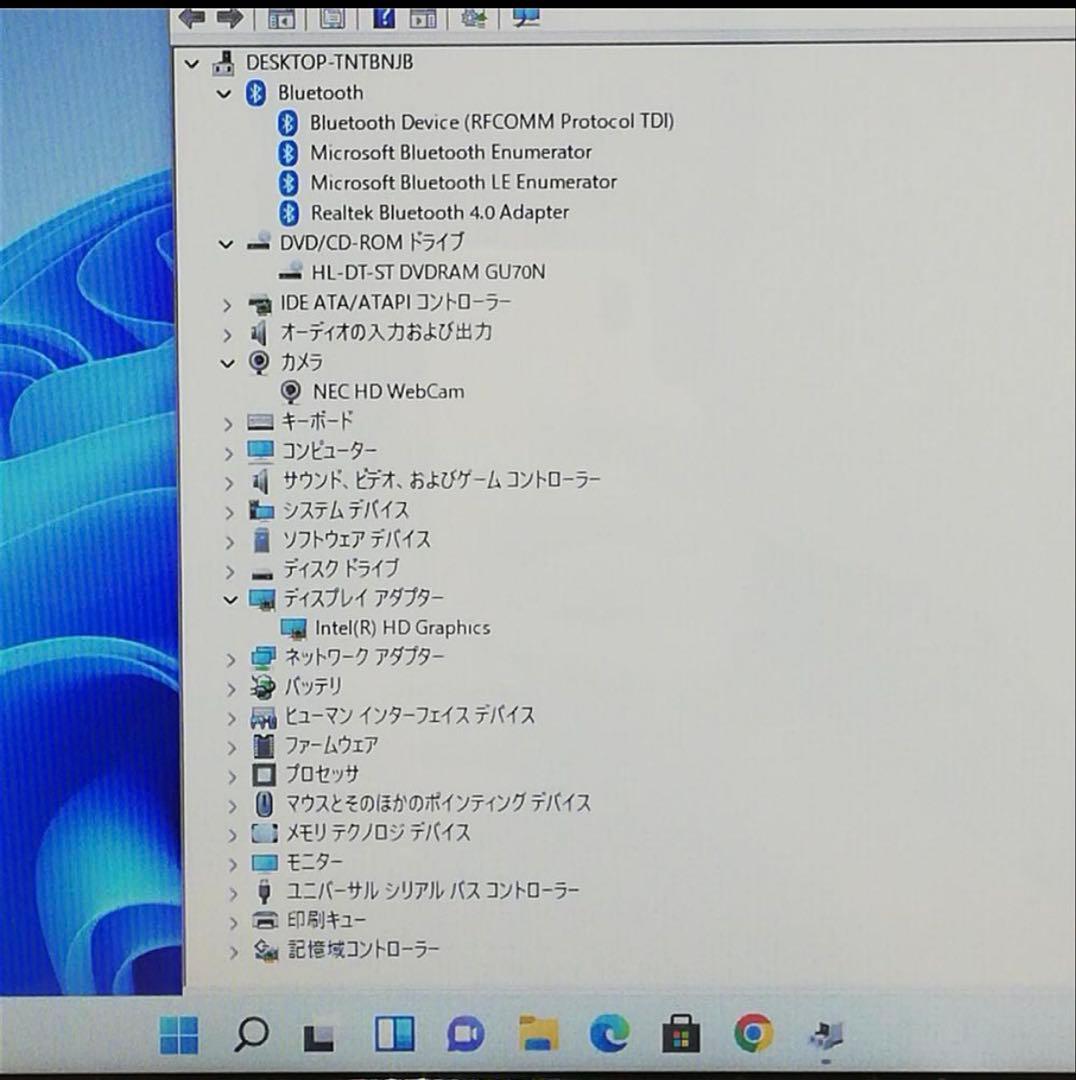Collapse the Bluetooth category
This screenshot has width=1076, height=1080.
(224, 93)
